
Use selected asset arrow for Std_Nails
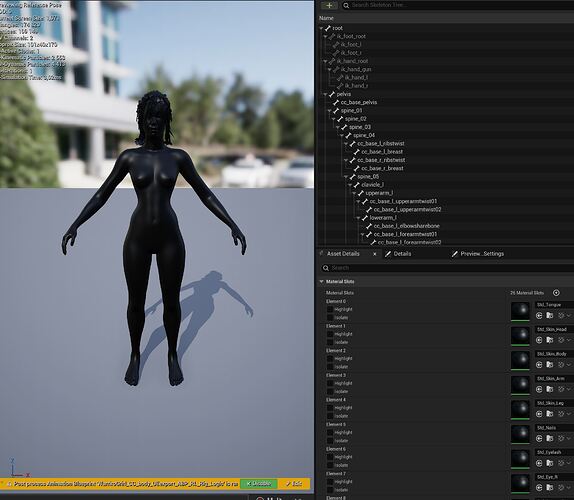click(539, 438)
